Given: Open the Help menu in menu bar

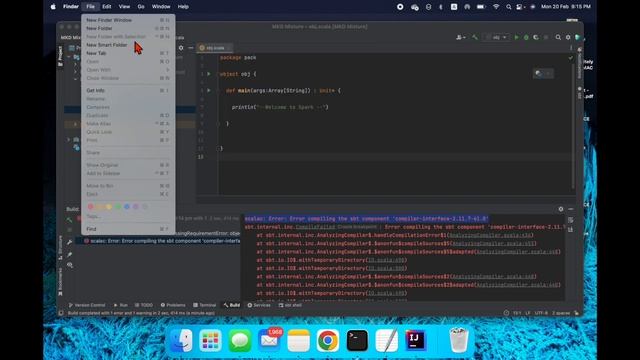Looking at the screenshot, I should click(x=183, y=7).
